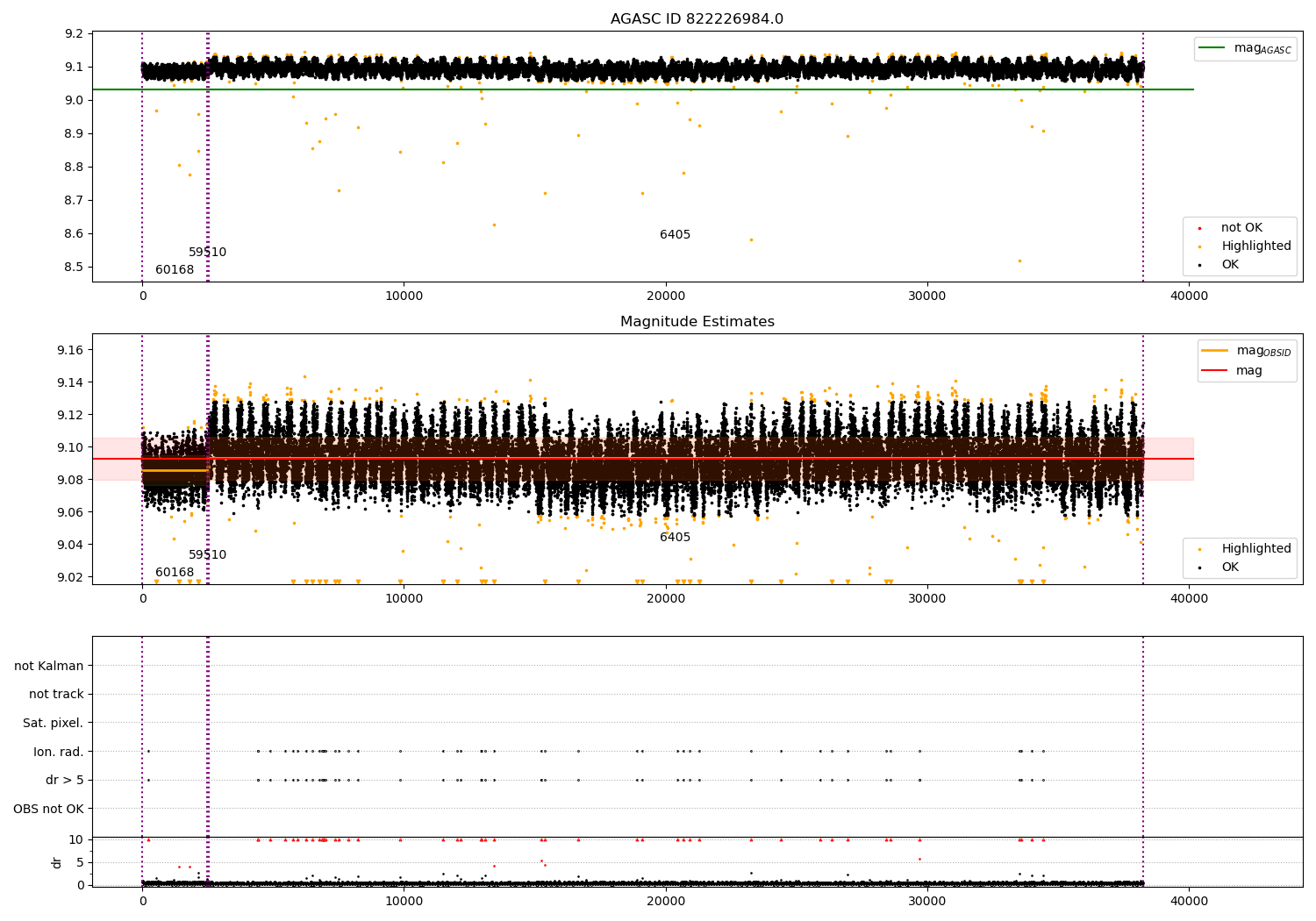Click the 'Magnitude Estimates' plot title
Image resolution: width=1316 pixels, height=921 pixels.
(697, 322)
